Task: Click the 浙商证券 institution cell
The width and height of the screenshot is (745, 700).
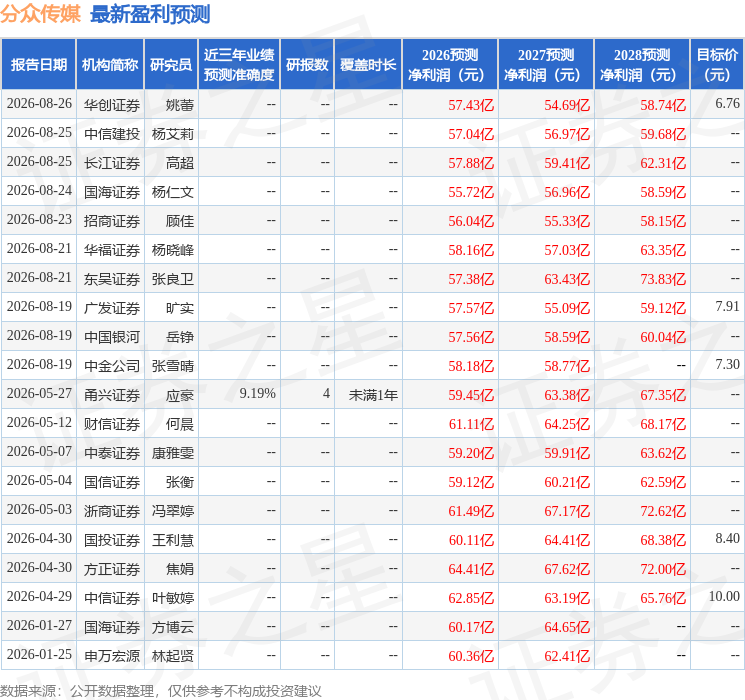Action: [x=112, y=511]
